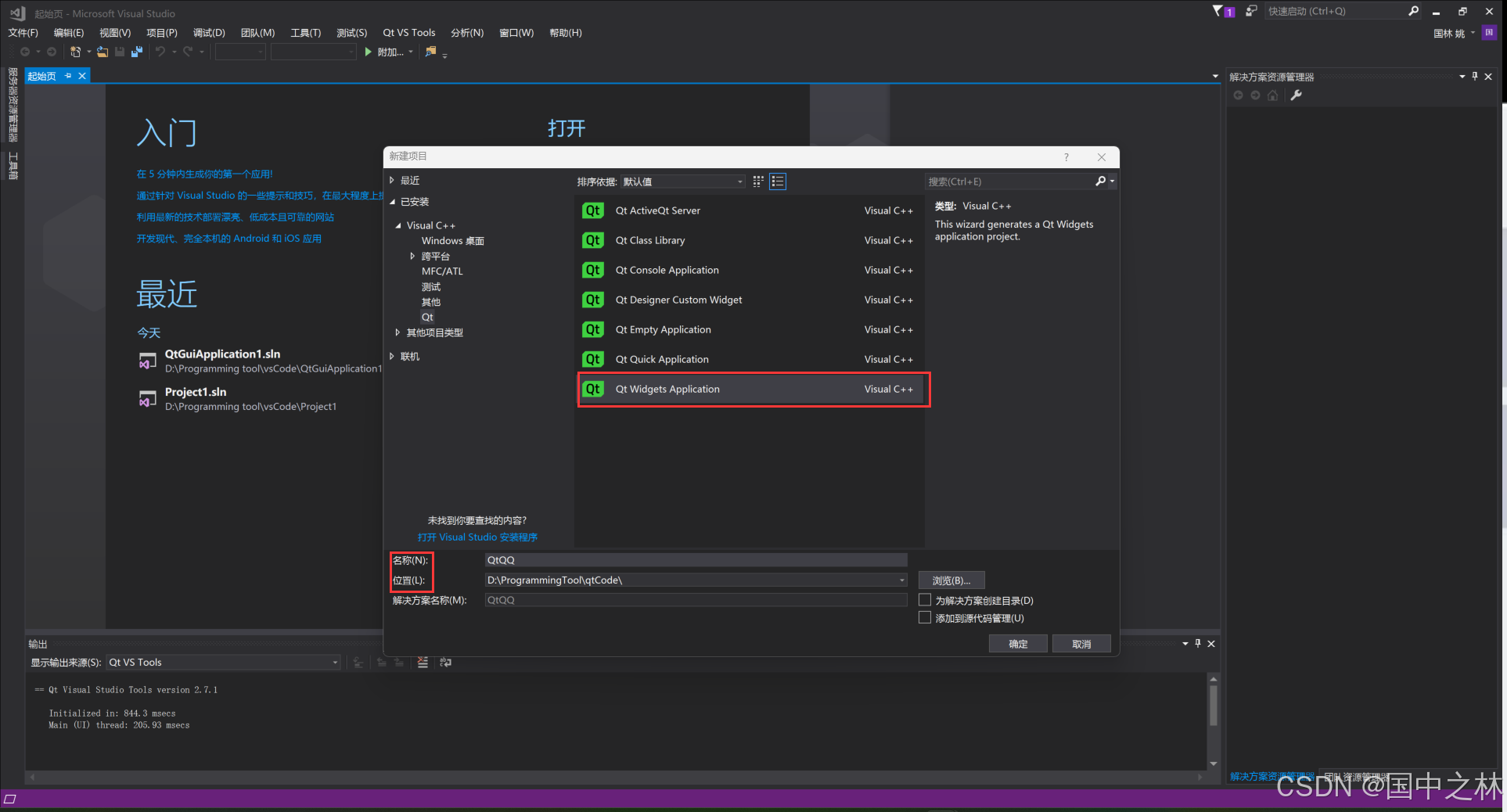Select the MFC/ATL tree item

(442, 271)
